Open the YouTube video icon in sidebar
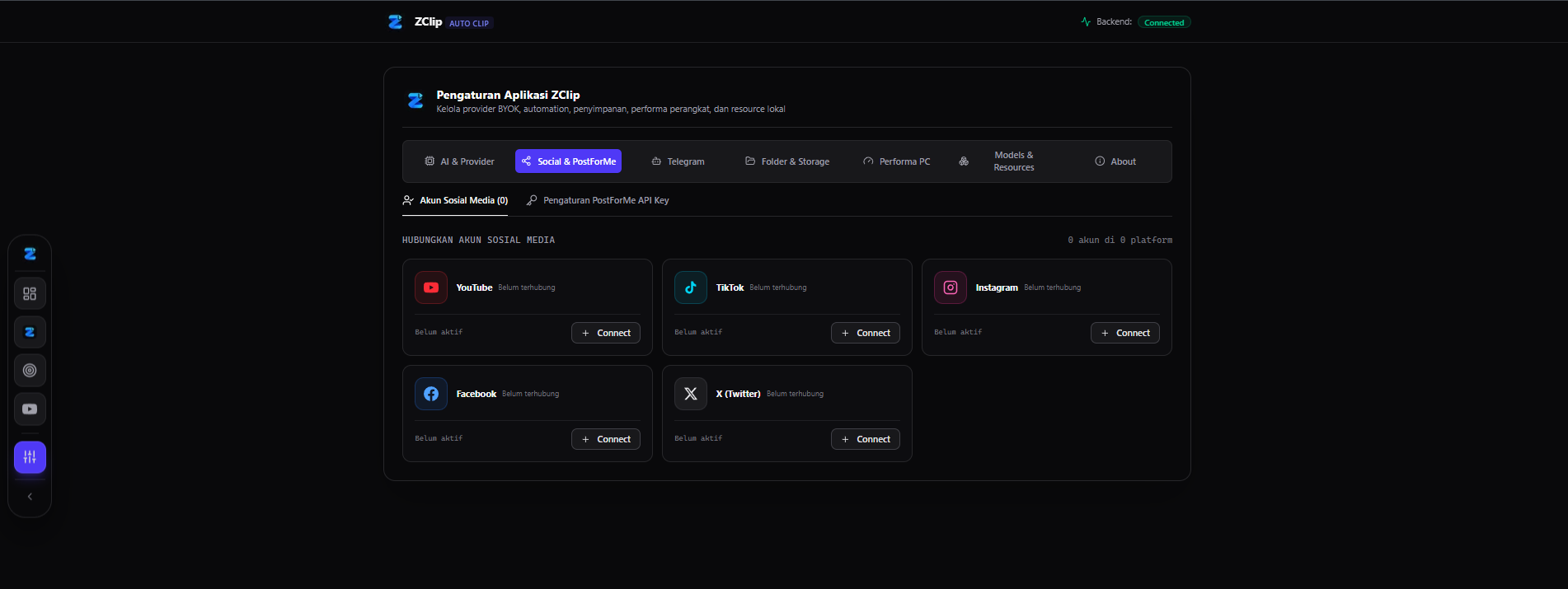Image resolution: width=1568 pixels, height=589 pixels. click(30, 409)
